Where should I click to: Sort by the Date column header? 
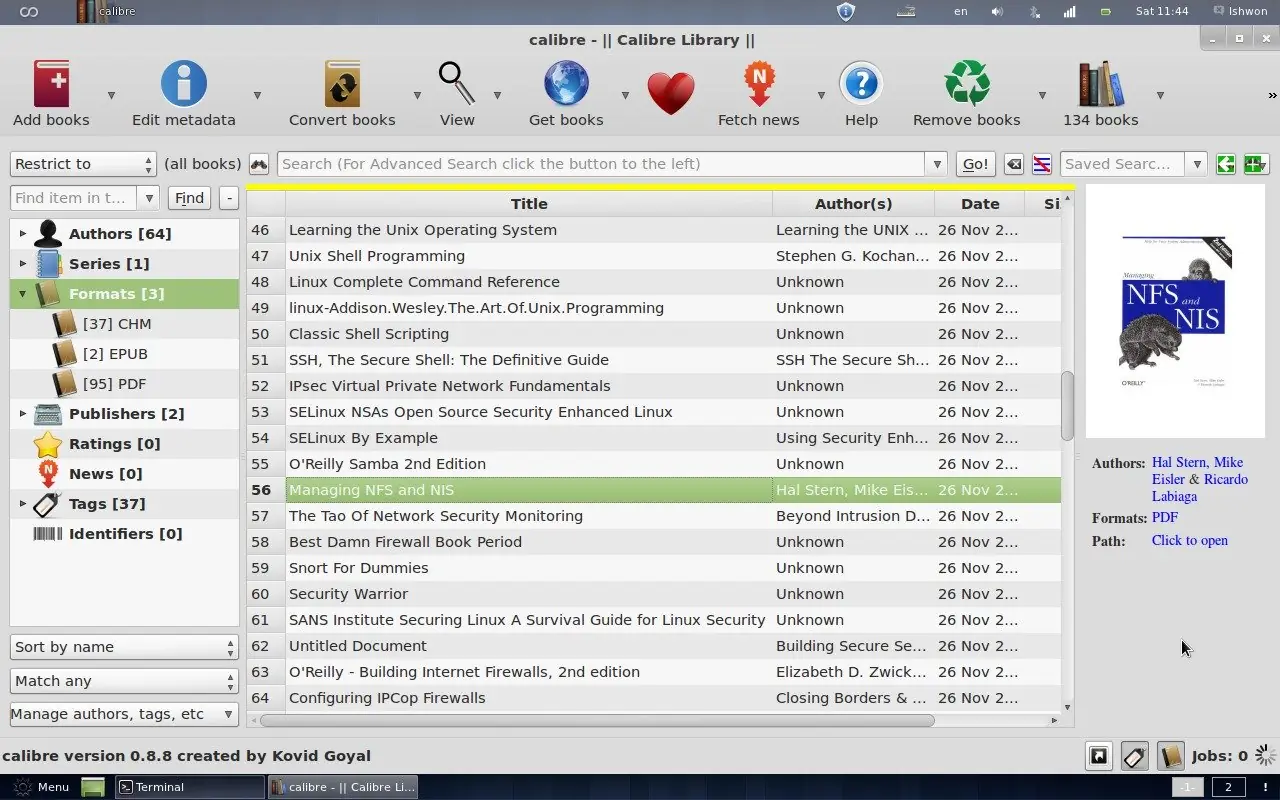pyautogui.click(x=980, y=204)
